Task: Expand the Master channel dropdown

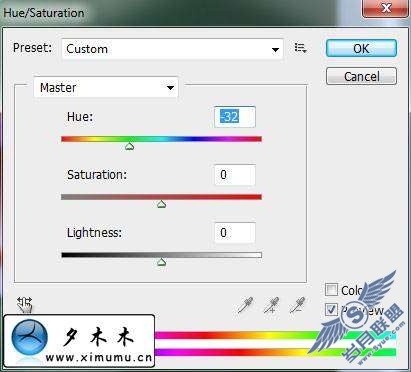Action: point(106,88)
